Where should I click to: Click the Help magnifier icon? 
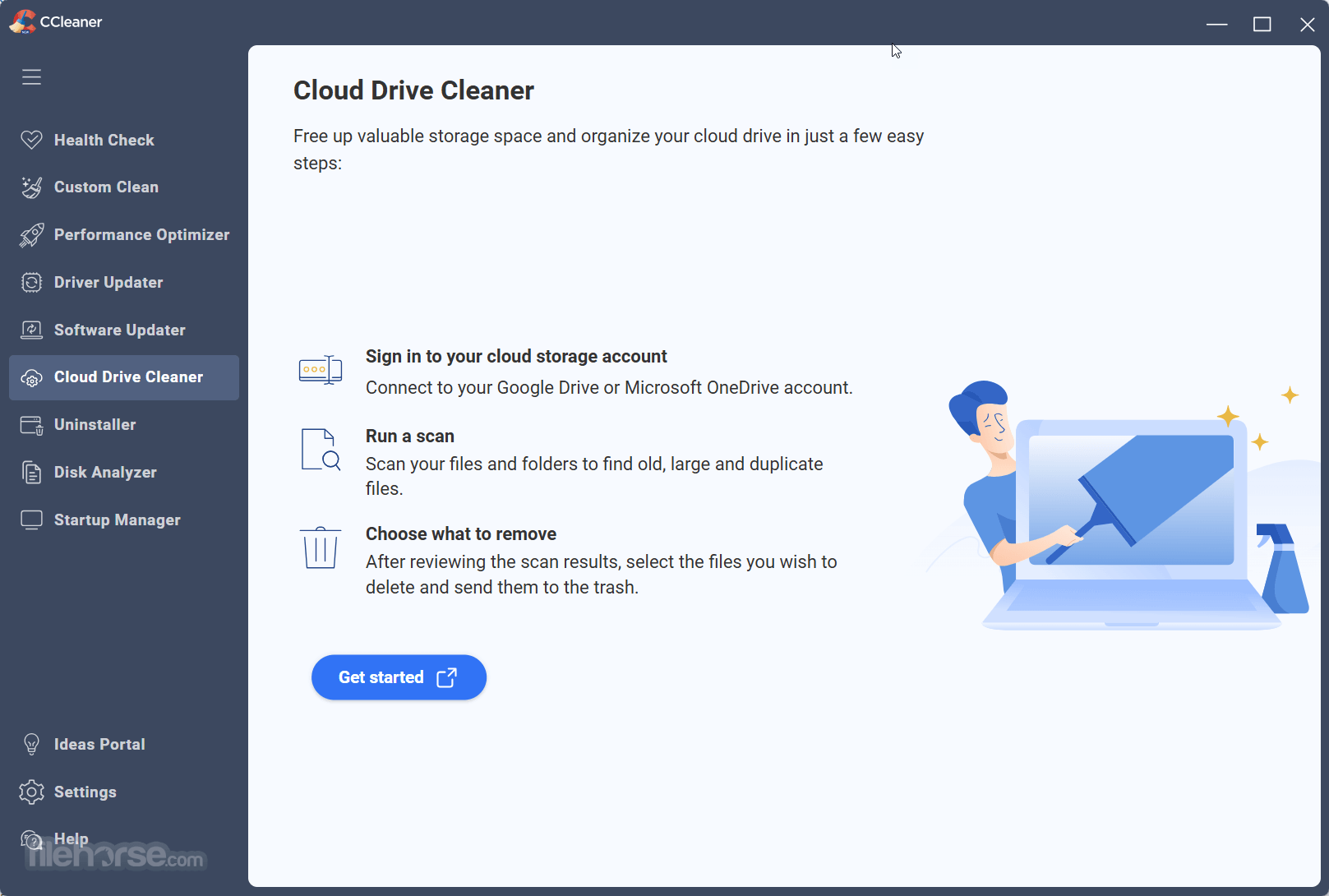(31, 840)
